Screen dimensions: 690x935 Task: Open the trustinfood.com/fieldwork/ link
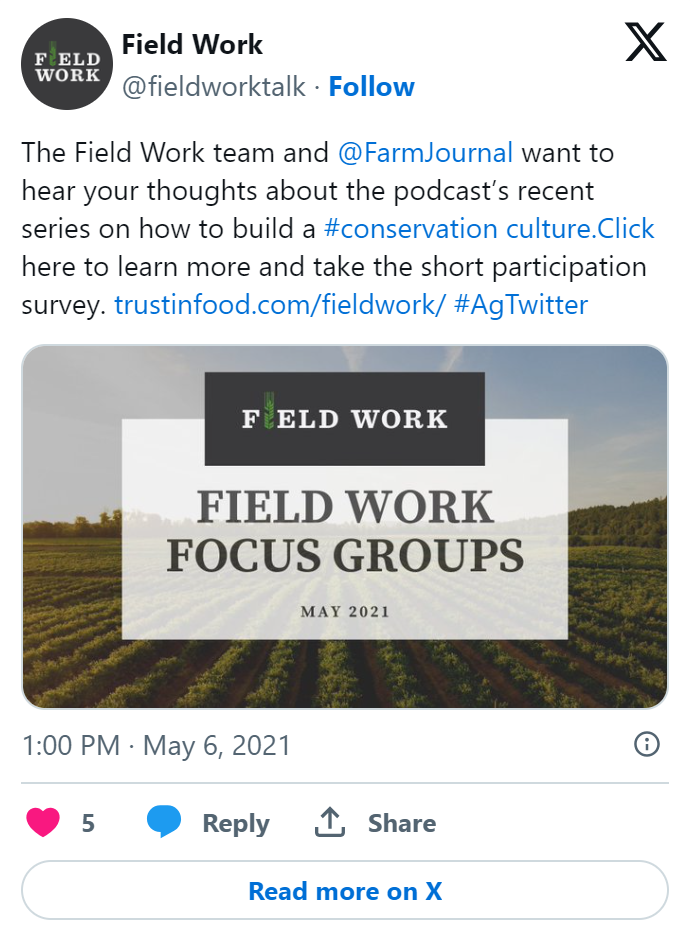point(279,304)
